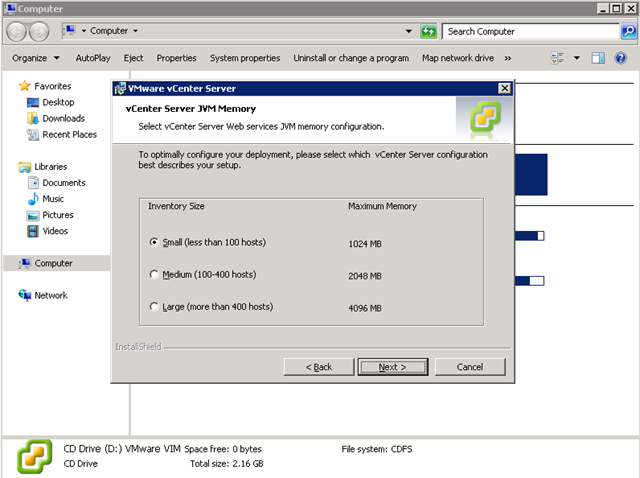640x478 pixels.
Task: Click the Favorites star icon
Action: pyautogui.click(x=24, y=86)
